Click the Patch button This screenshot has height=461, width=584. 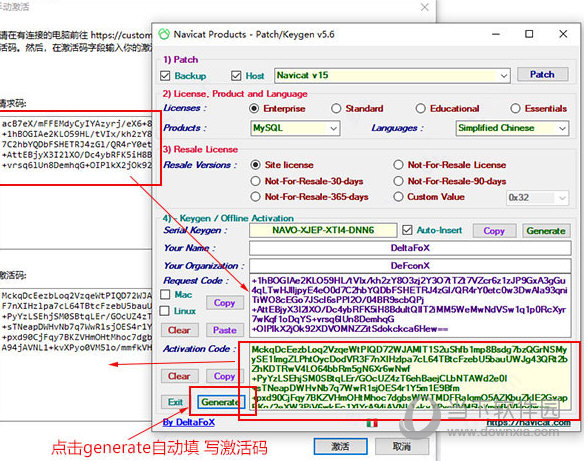(x=542, y=74)
